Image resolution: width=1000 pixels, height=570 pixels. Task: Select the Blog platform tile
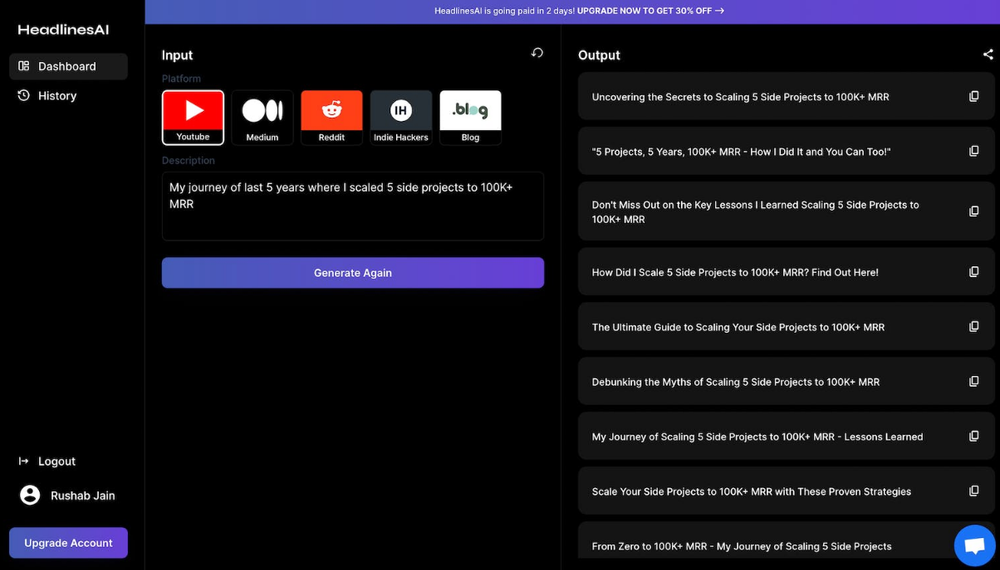click(470, 118)
